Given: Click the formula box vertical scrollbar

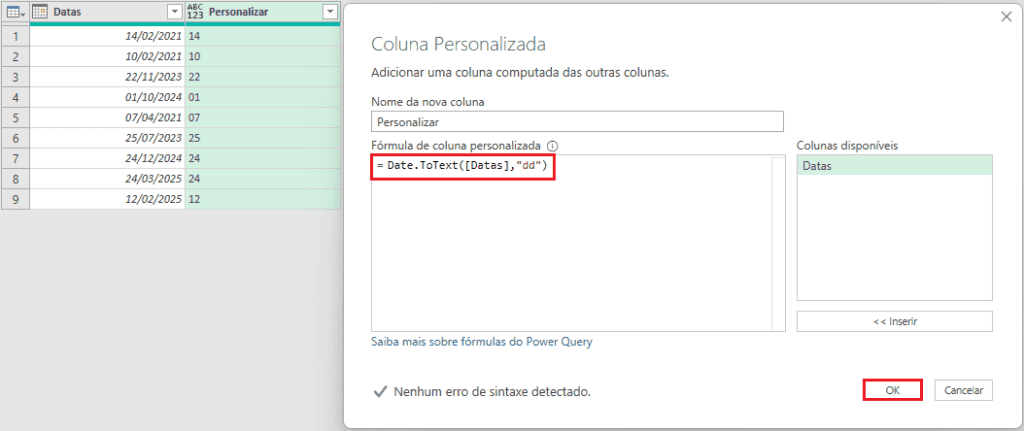Looking at the screenshot, I should [x=777, y=243].
